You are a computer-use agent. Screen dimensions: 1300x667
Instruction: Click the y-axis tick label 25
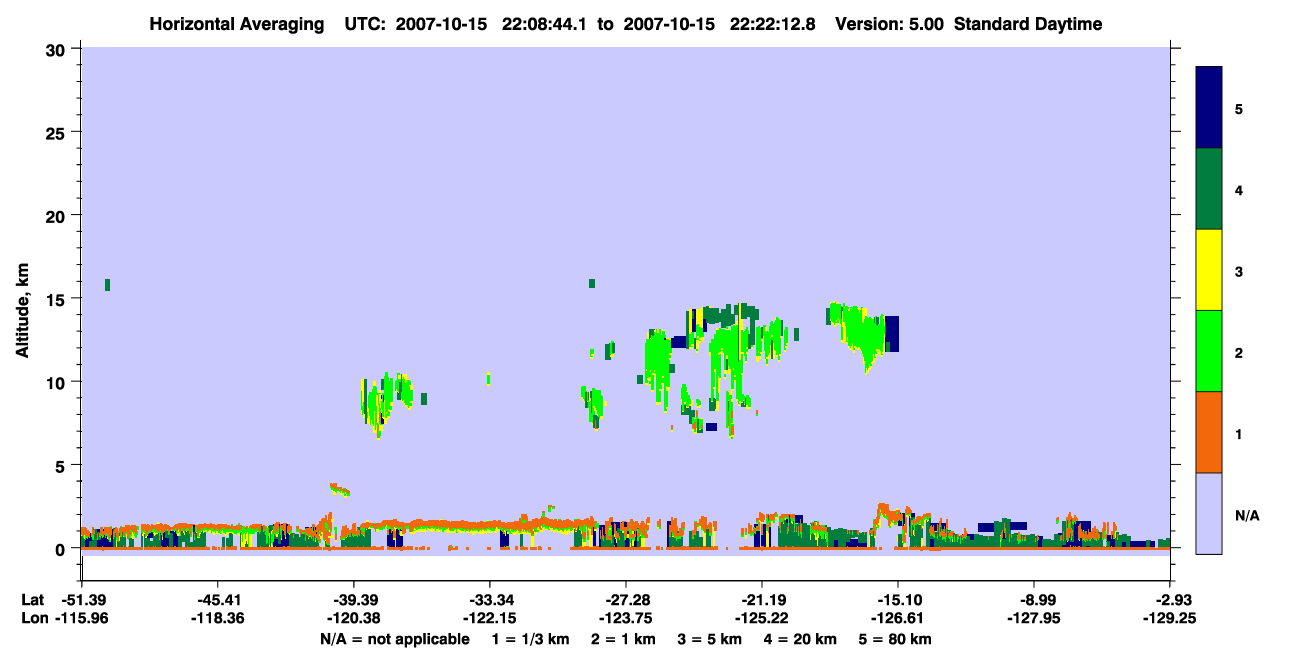pyautogui.click(x=58, y=132)
